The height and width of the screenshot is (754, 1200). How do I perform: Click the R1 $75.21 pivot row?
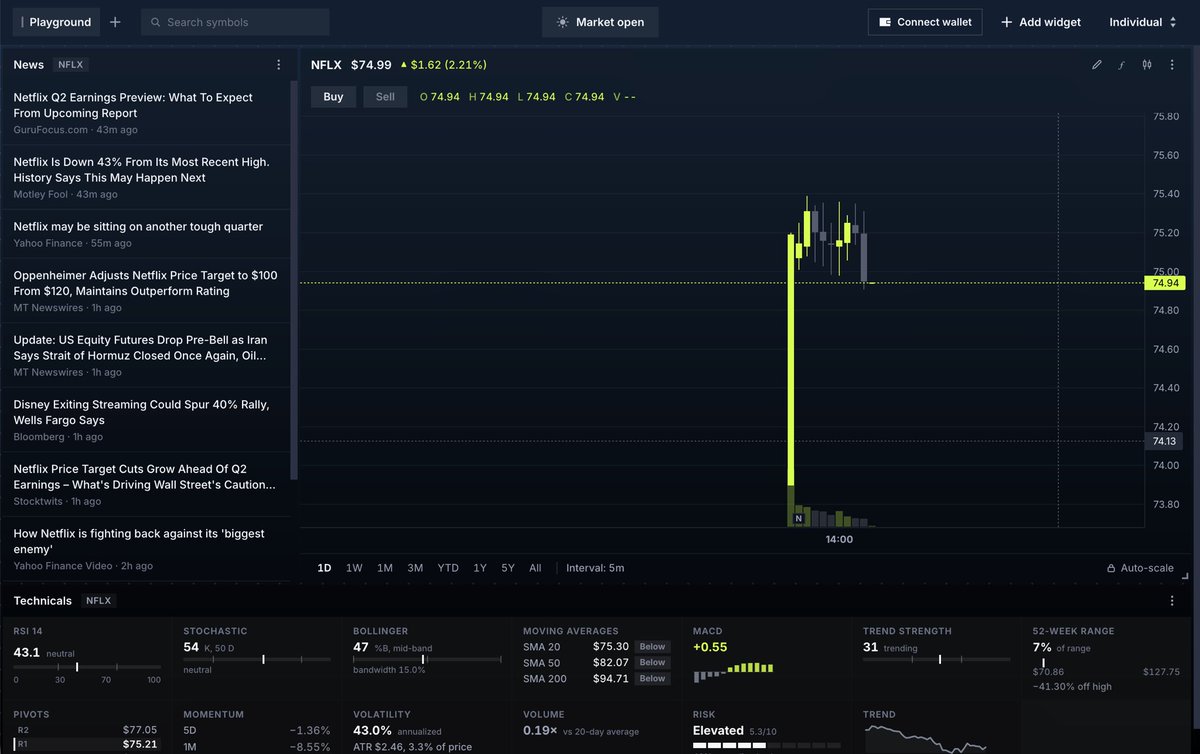click(85, 745)
